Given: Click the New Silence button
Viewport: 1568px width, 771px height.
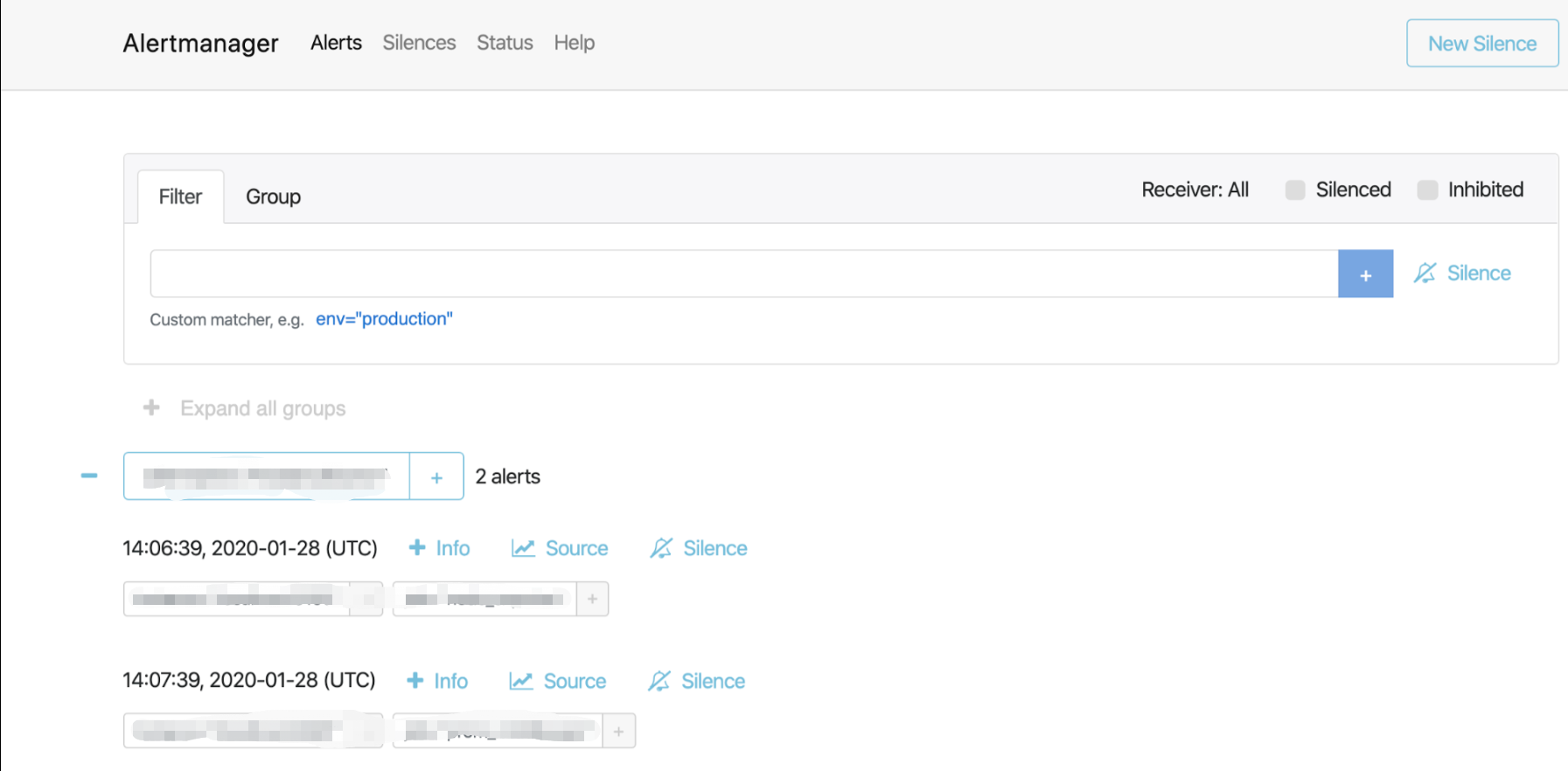Looking at the screenshot, I should 1482,43.
